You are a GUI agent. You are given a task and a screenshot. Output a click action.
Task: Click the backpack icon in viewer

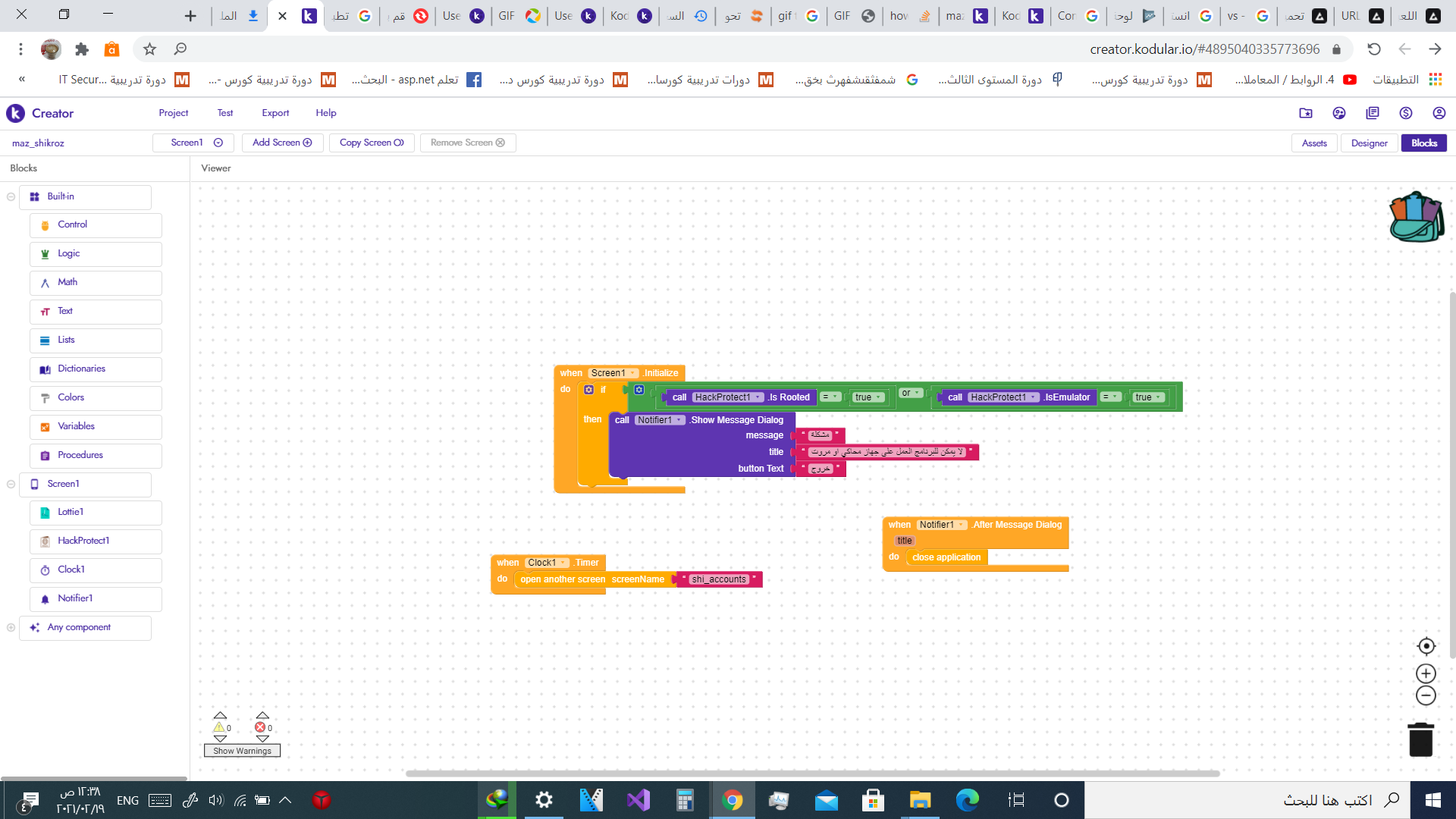point(1417,217)
